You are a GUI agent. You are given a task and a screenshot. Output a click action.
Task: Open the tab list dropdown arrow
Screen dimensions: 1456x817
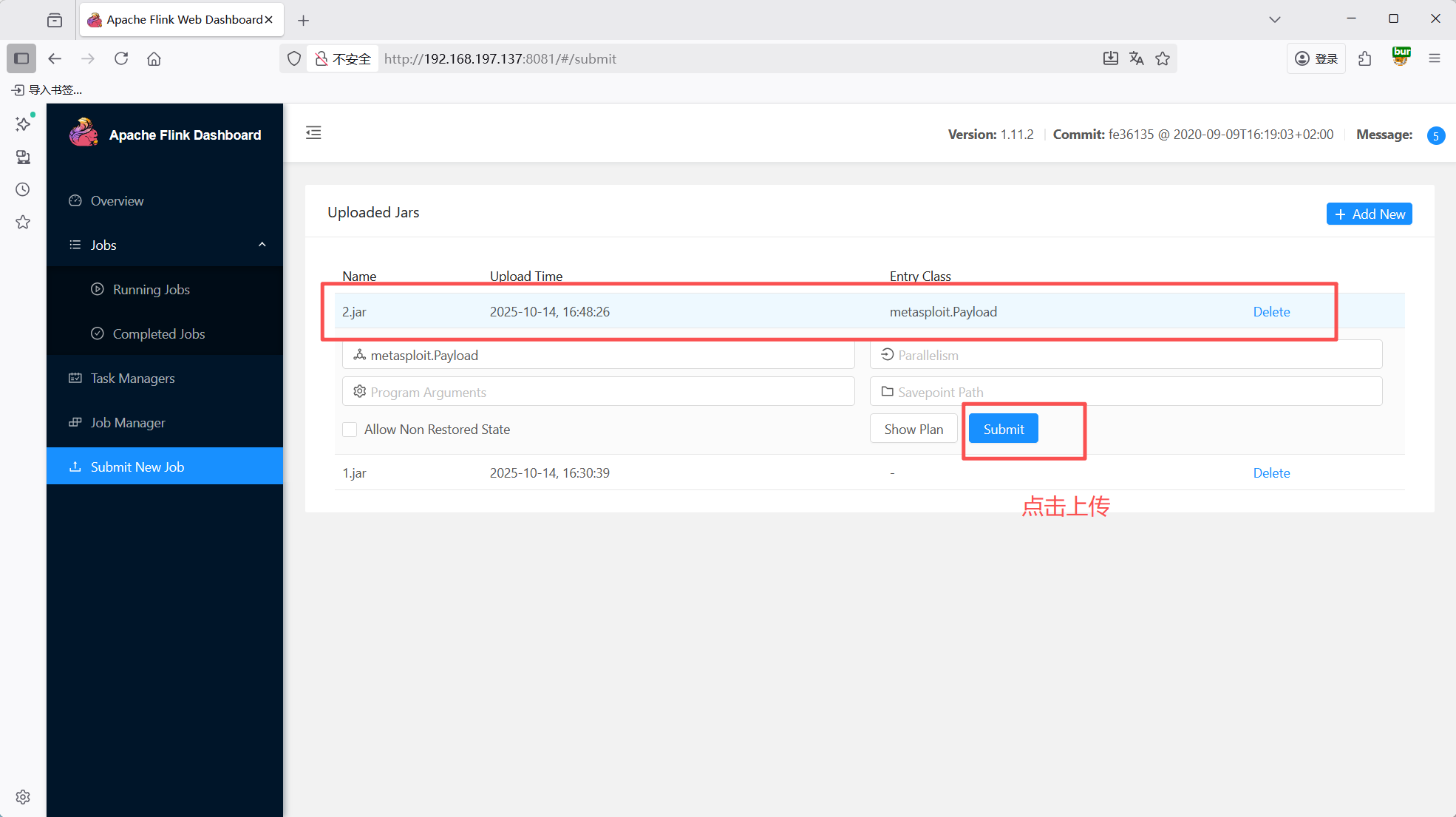pyautogui.click(x=1274, y=19)
